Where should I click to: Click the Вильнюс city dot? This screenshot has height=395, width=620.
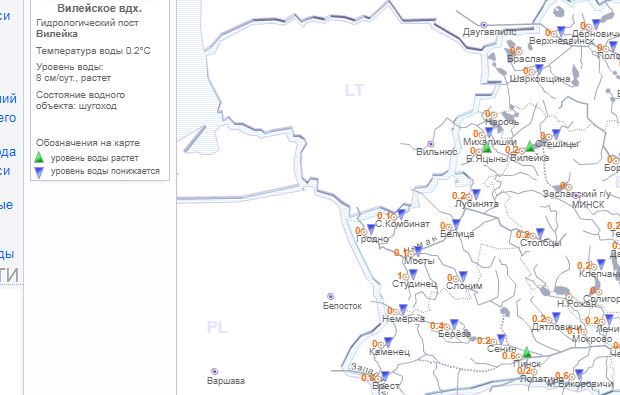click(431, 144)
